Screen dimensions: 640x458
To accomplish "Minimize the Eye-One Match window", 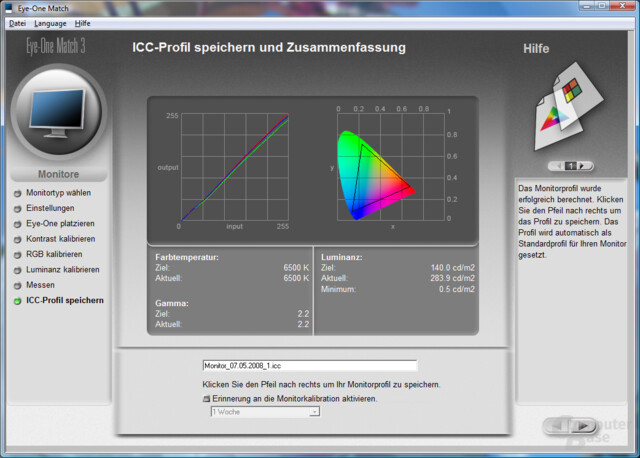I will [x=587, y=6].
